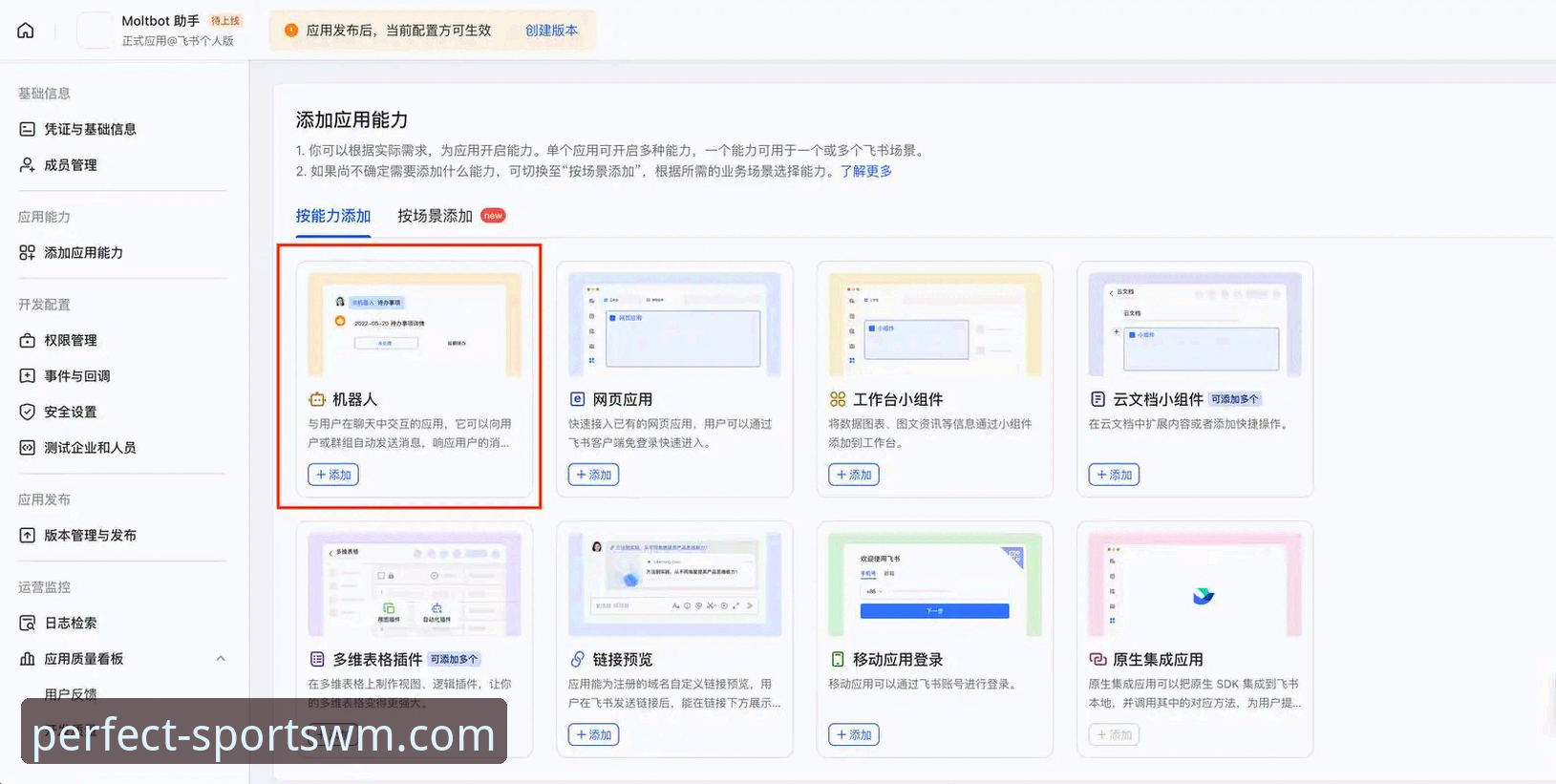Viewport: 1556px width, 784px height.
Task: Click the 机器人 robot icon
Action: coord(316,399)
